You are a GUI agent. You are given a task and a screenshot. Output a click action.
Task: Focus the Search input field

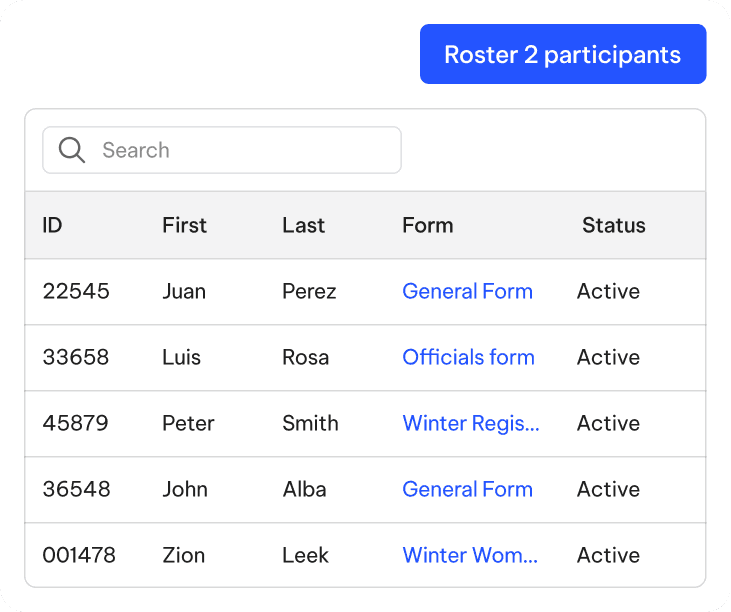pos(222,150)
